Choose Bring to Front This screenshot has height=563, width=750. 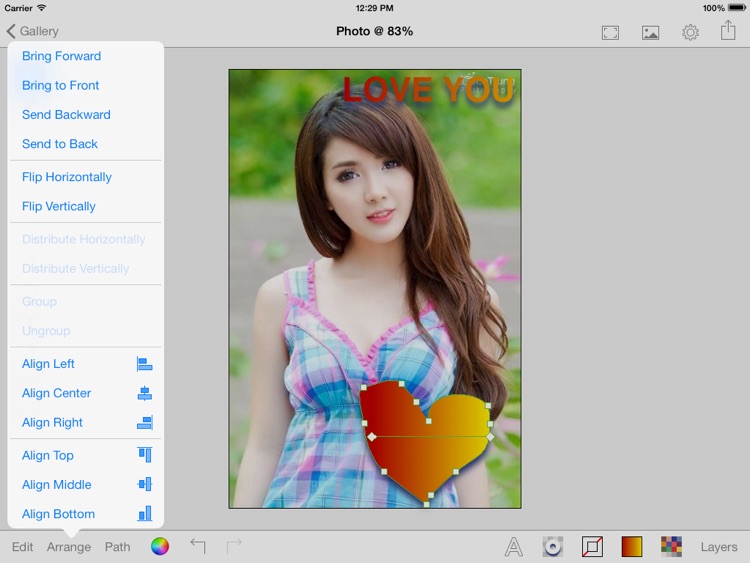tap(61, 85)
